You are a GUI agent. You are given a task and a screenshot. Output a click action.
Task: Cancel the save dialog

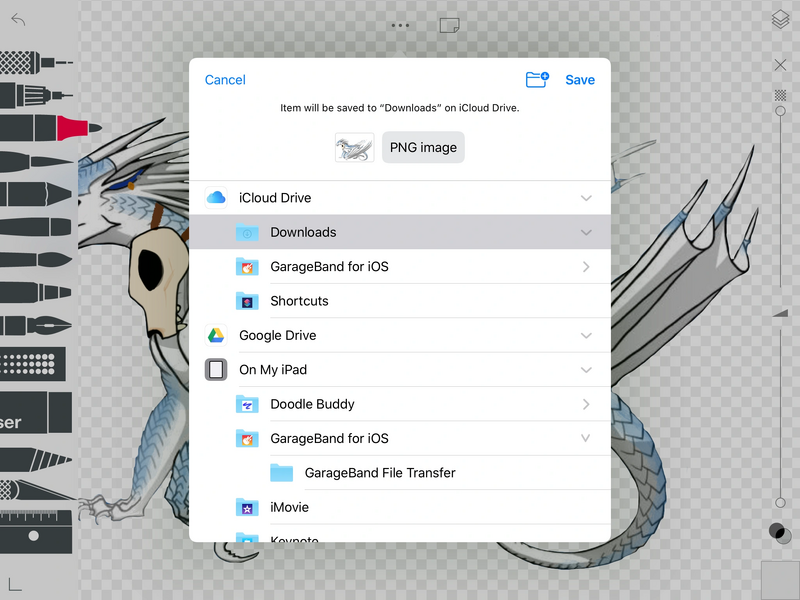(225, 80)
